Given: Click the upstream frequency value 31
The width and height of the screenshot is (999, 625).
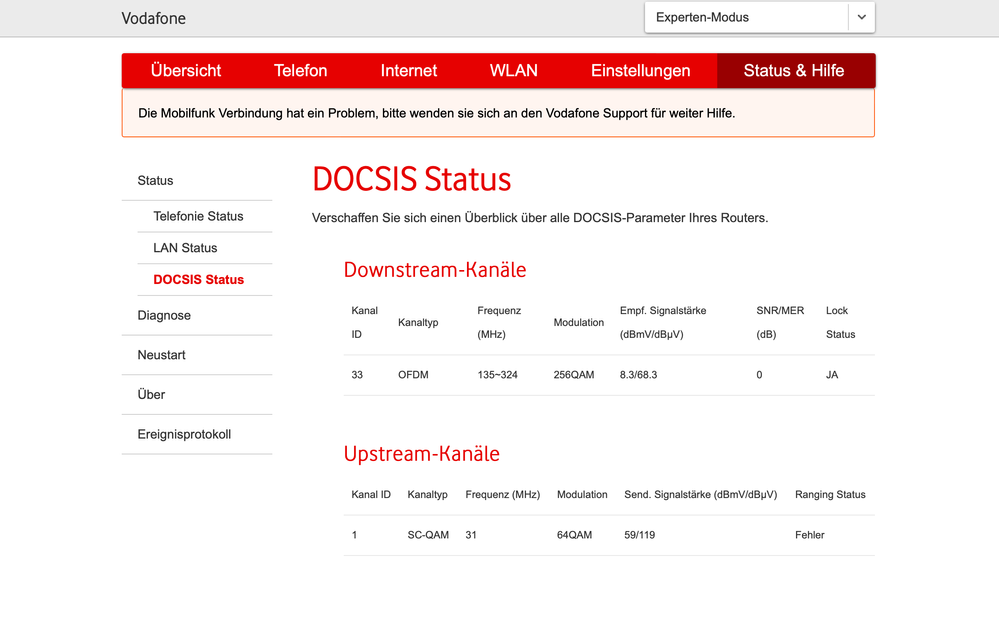Looking at the screenshot, I should [471, 535].
